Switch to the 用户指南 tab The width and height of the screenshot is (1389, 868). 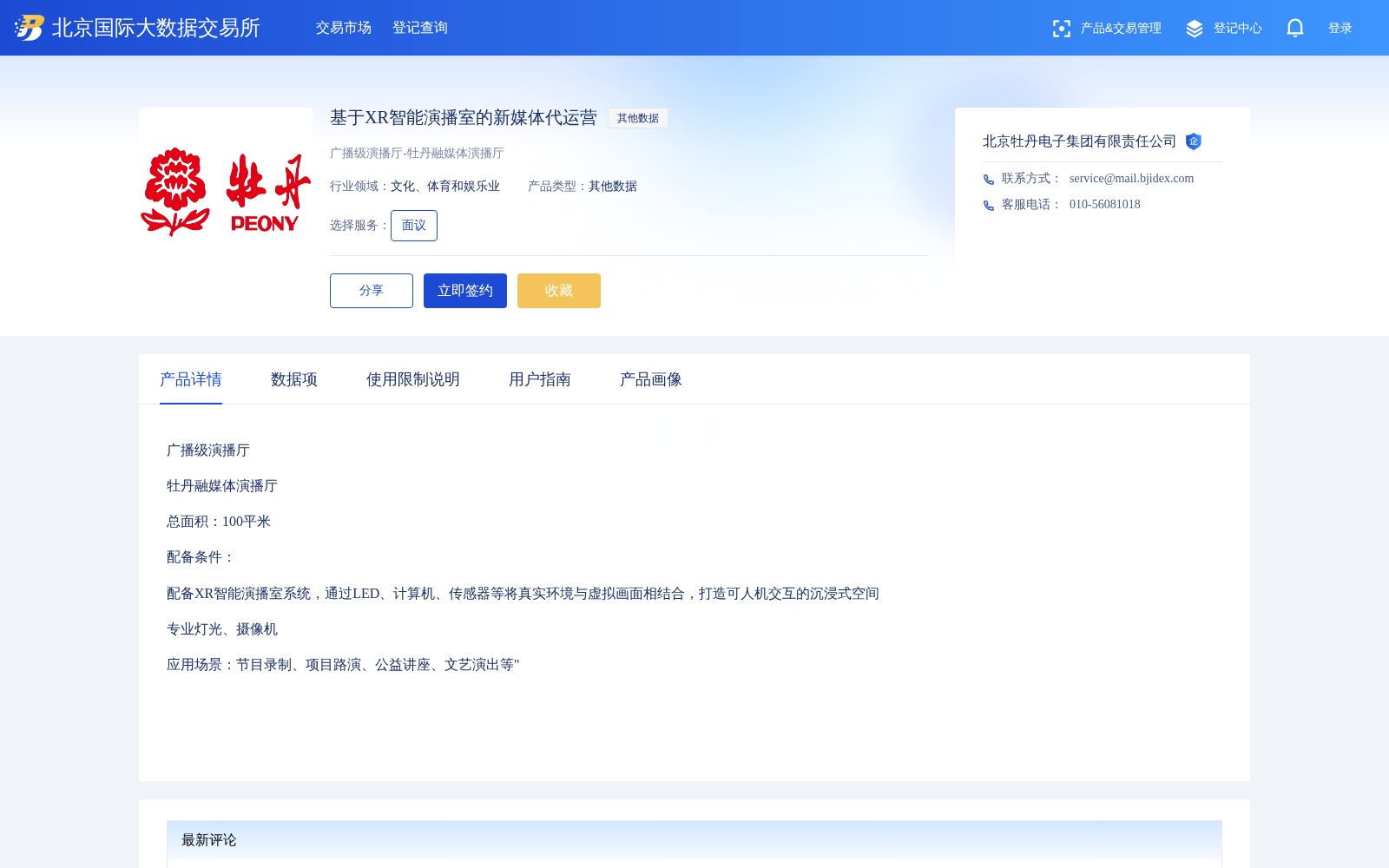[x=540, y=379]
